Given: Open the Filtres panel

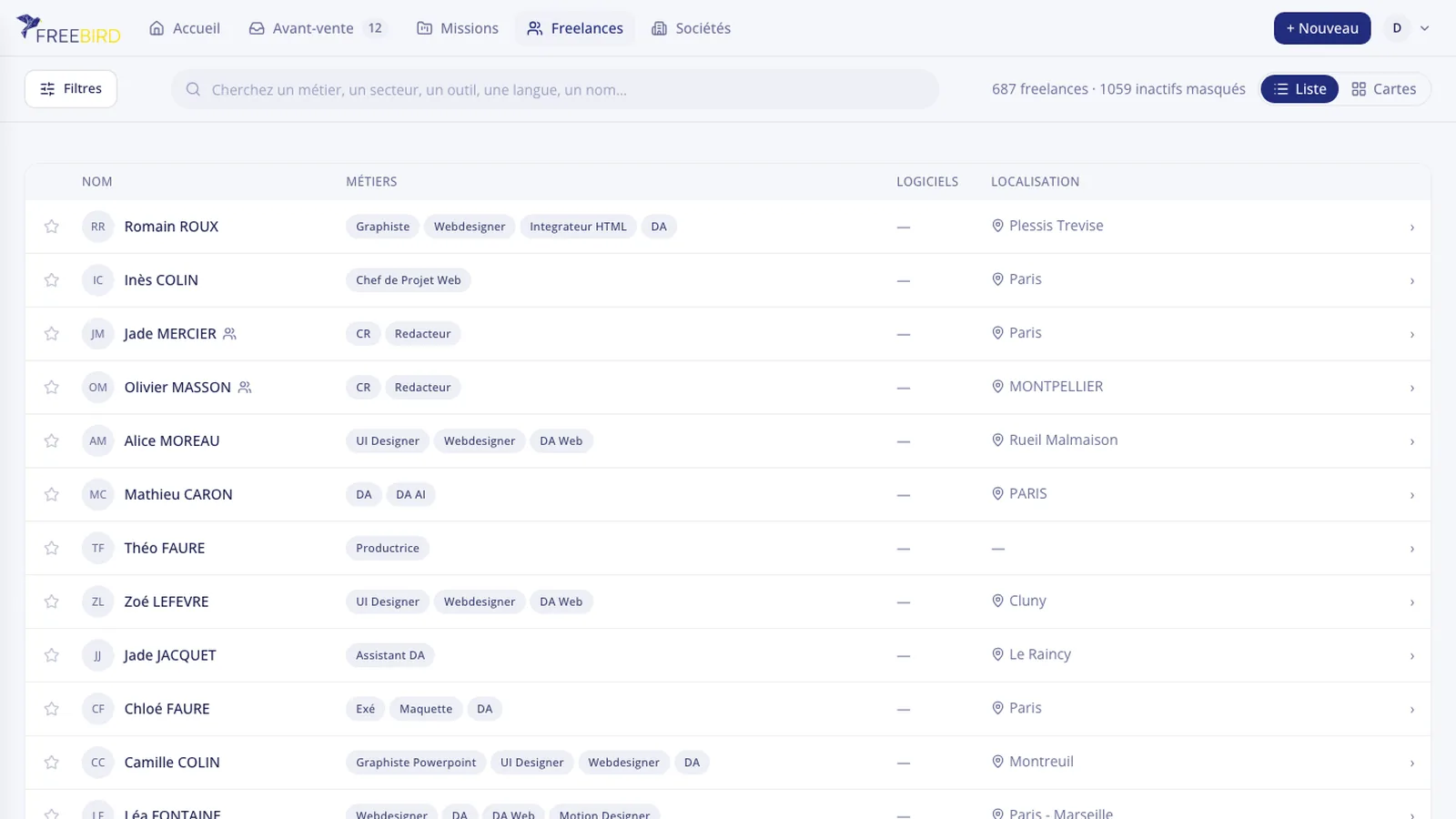Looking at the screenshot, I should click(71, 89).
